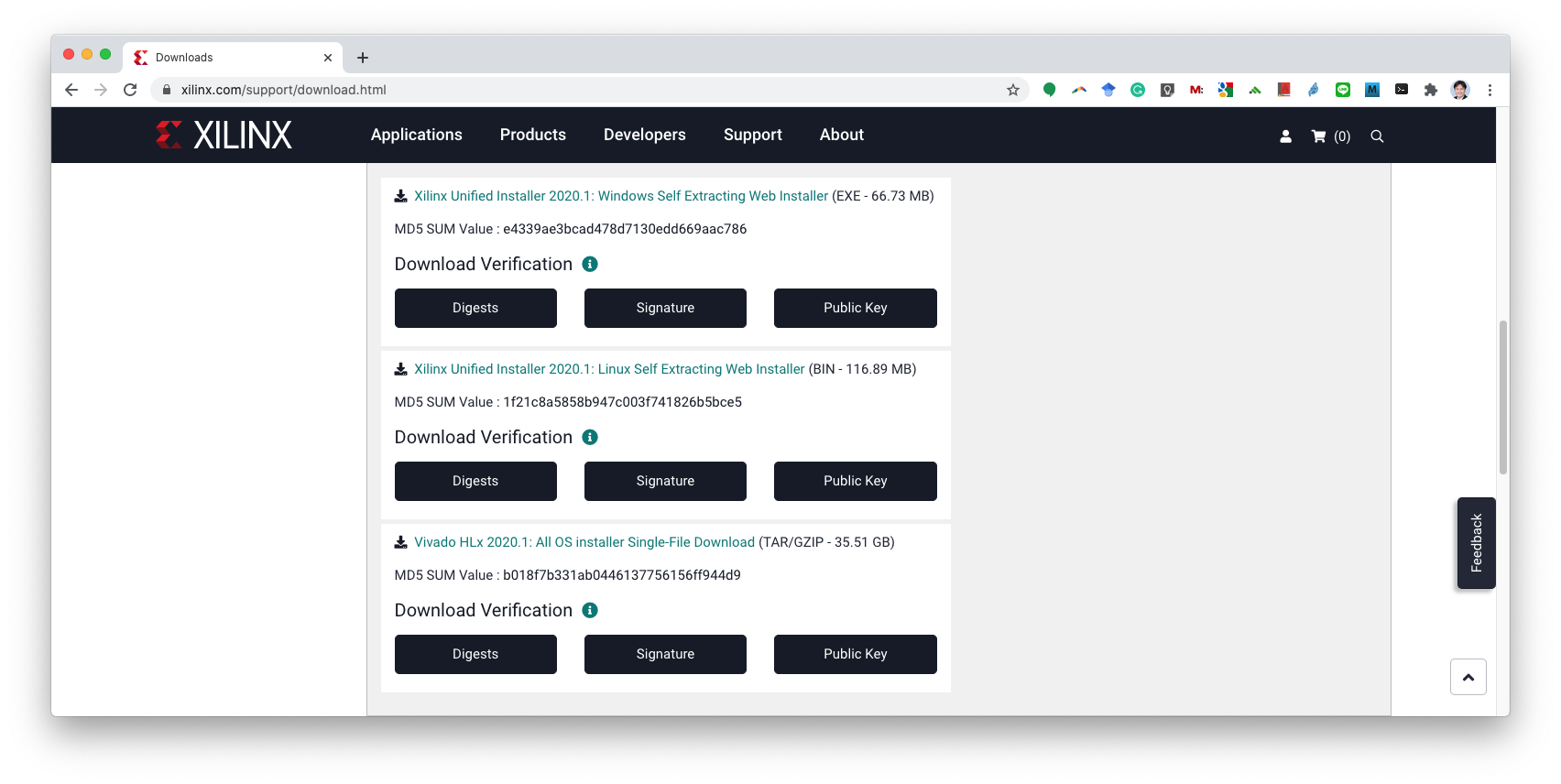Open Chrome's three-dot menu
This screenshot has width=1561, height=784.
click(1490, 90)
